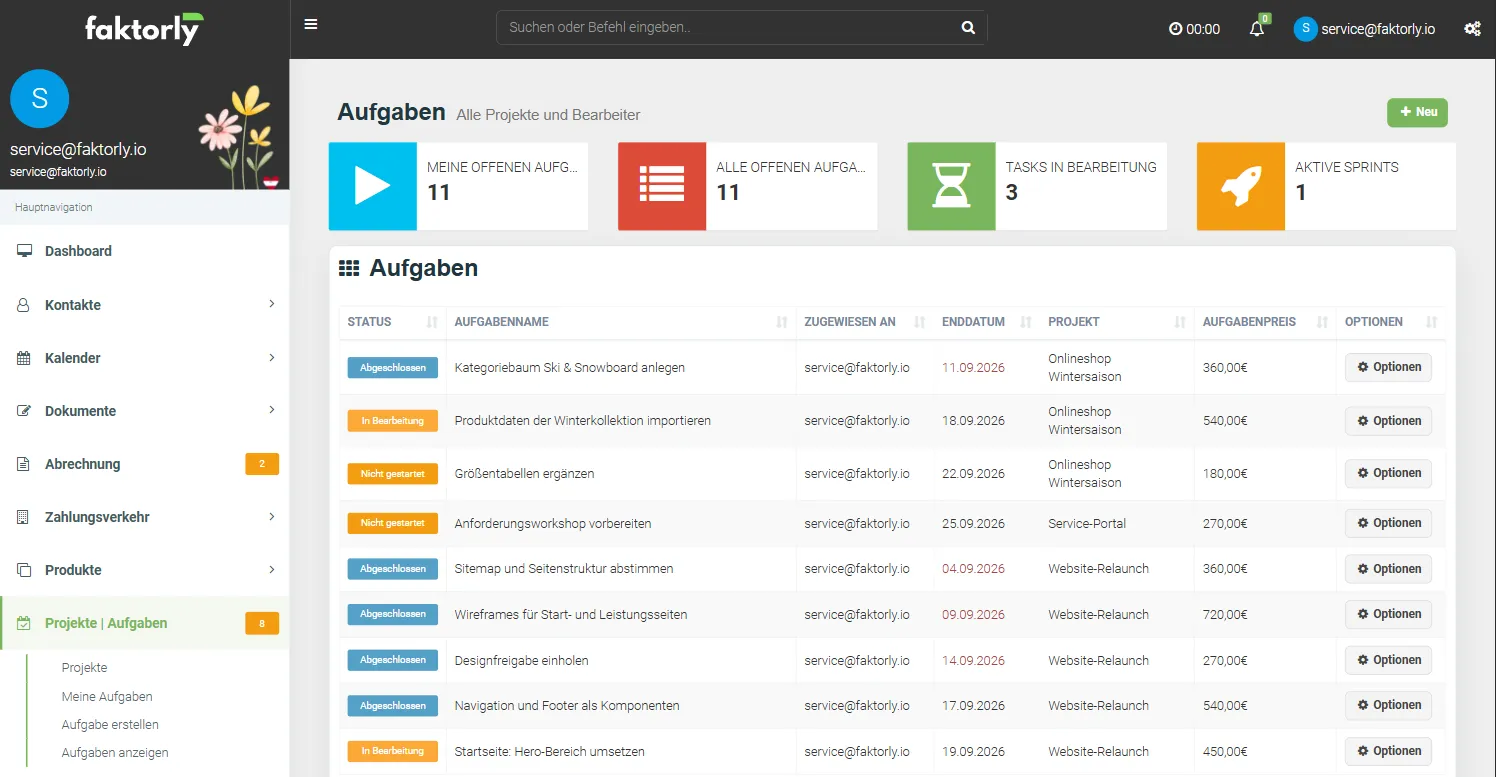Click the Sitemap und Seitenstruktur abstimmen task
The image size is (1496, 777).
(564, 569)
